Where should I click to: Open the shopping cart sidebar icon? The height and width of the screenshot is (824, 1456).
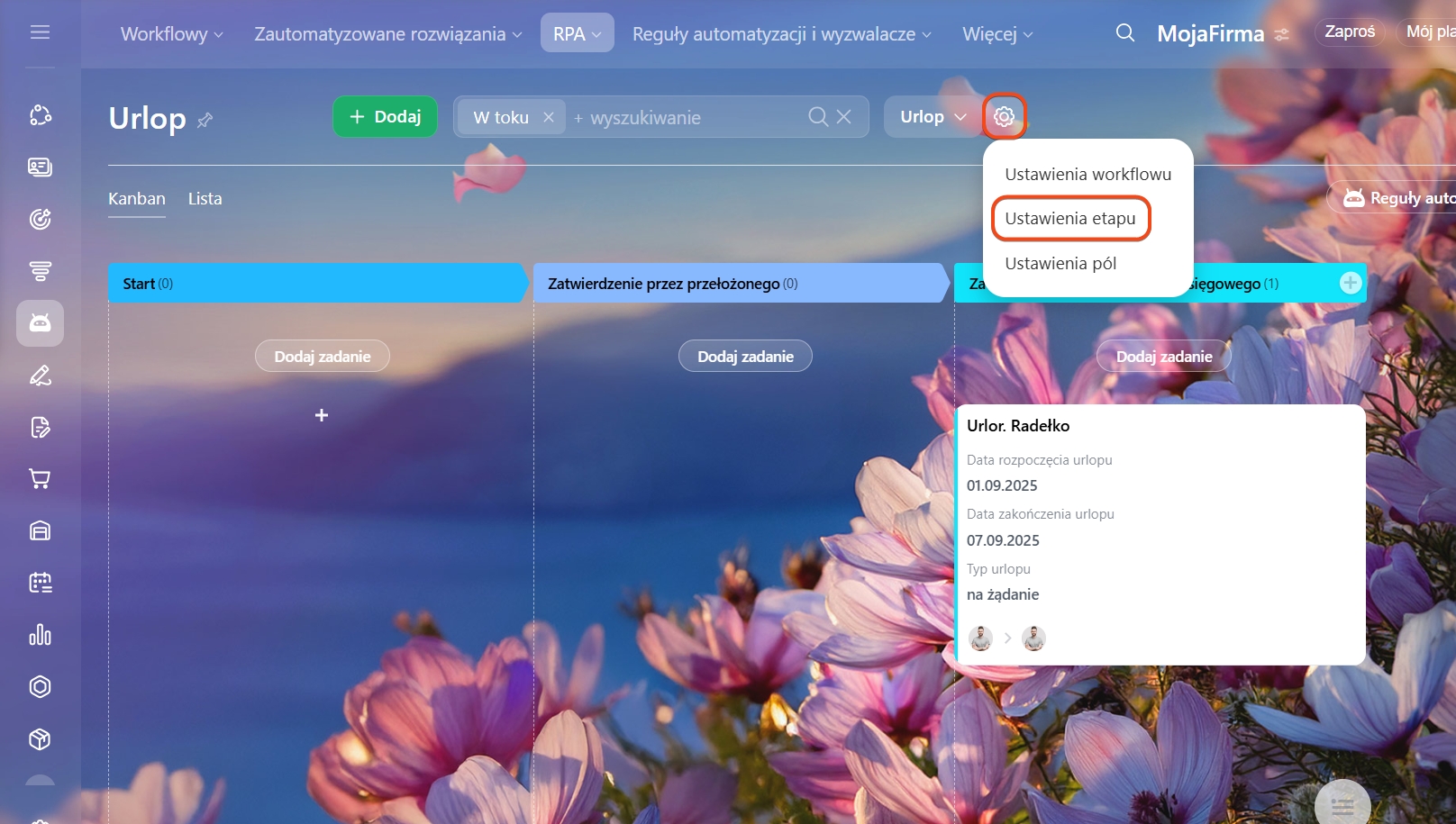tap(40, 478)
